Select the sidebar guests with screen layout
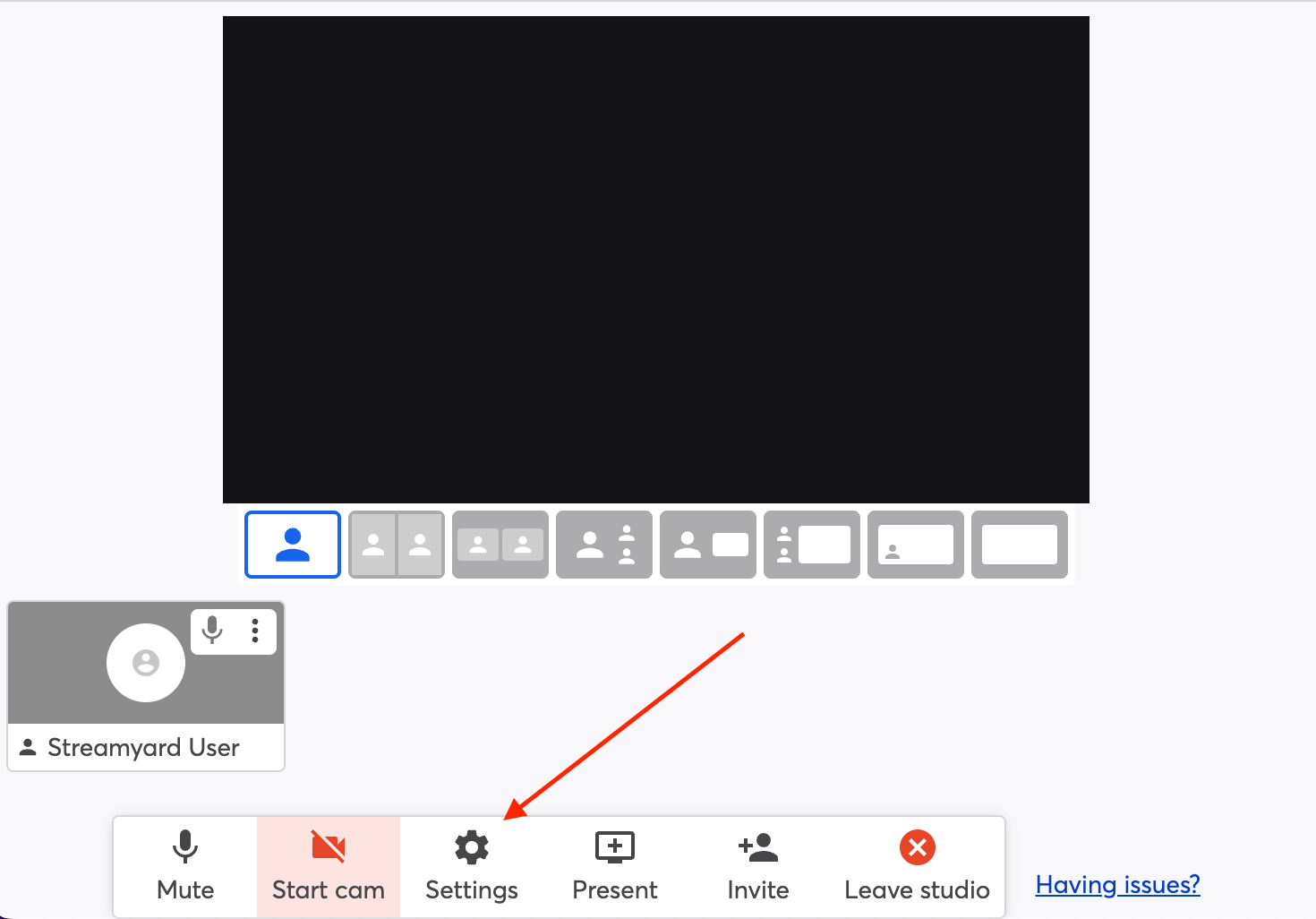Viewport: 1316px width, 919px height. [812, 545]
